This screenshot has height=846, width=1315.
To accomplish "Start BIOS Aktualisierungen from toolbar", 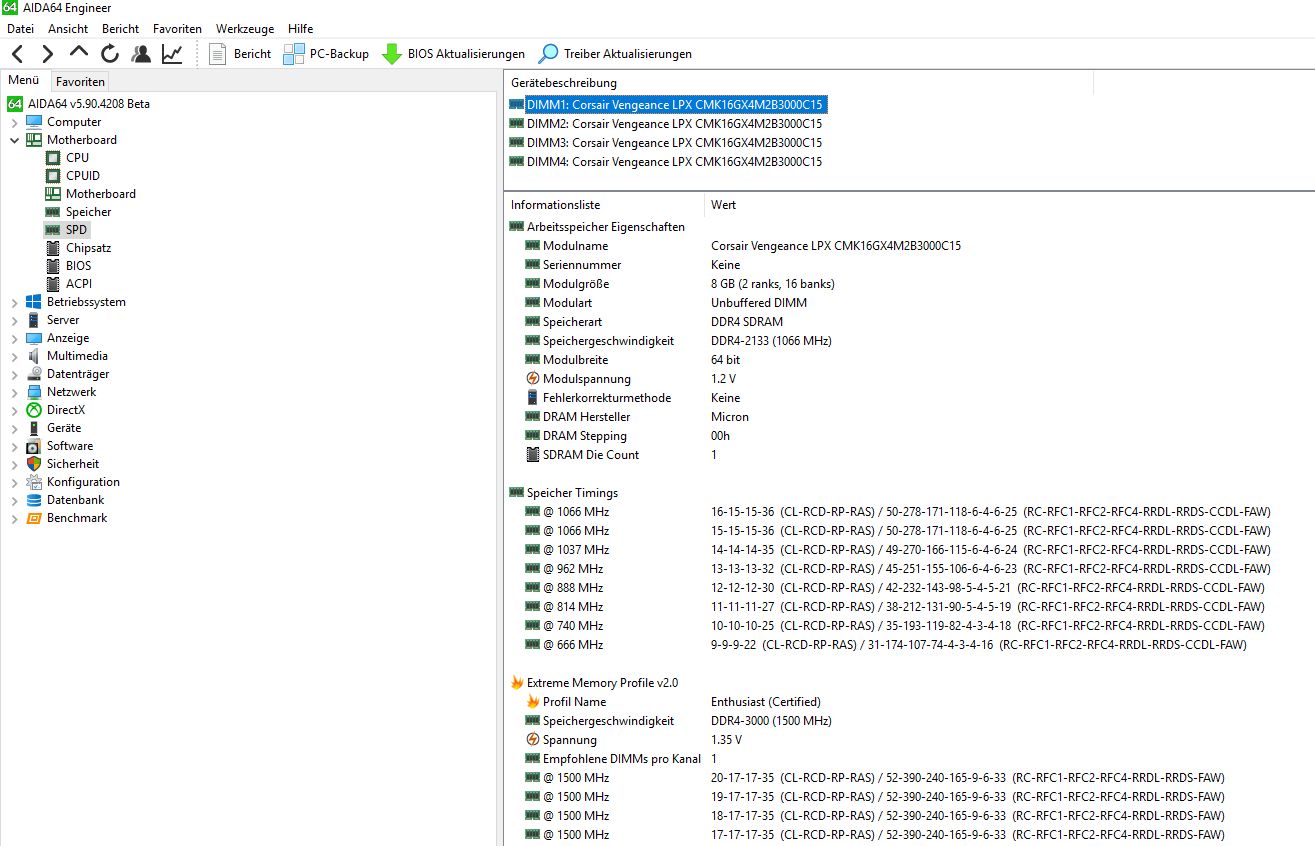I will 453,54.
